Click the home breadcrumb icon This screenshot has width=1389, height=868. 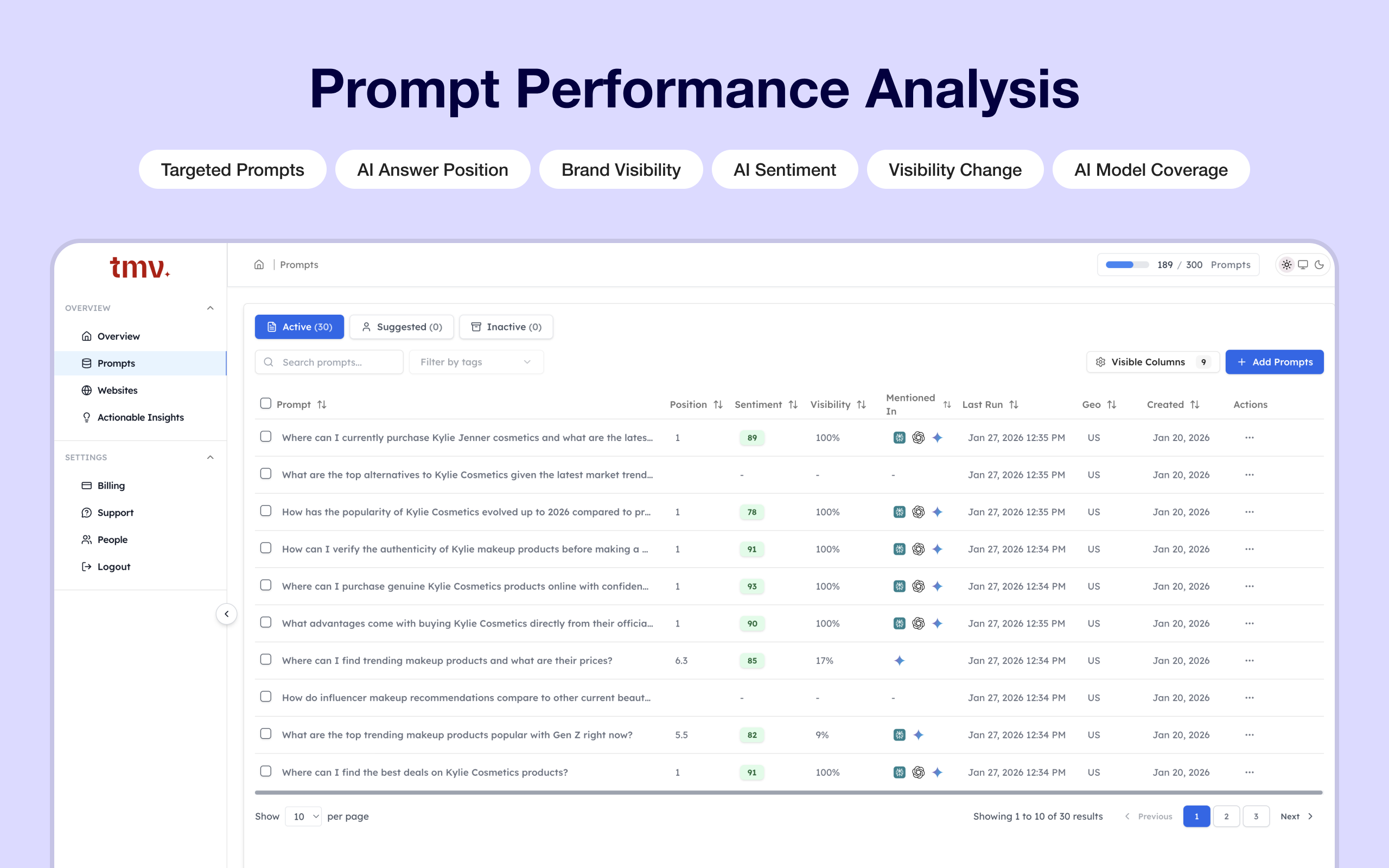(x=259, y=265)
